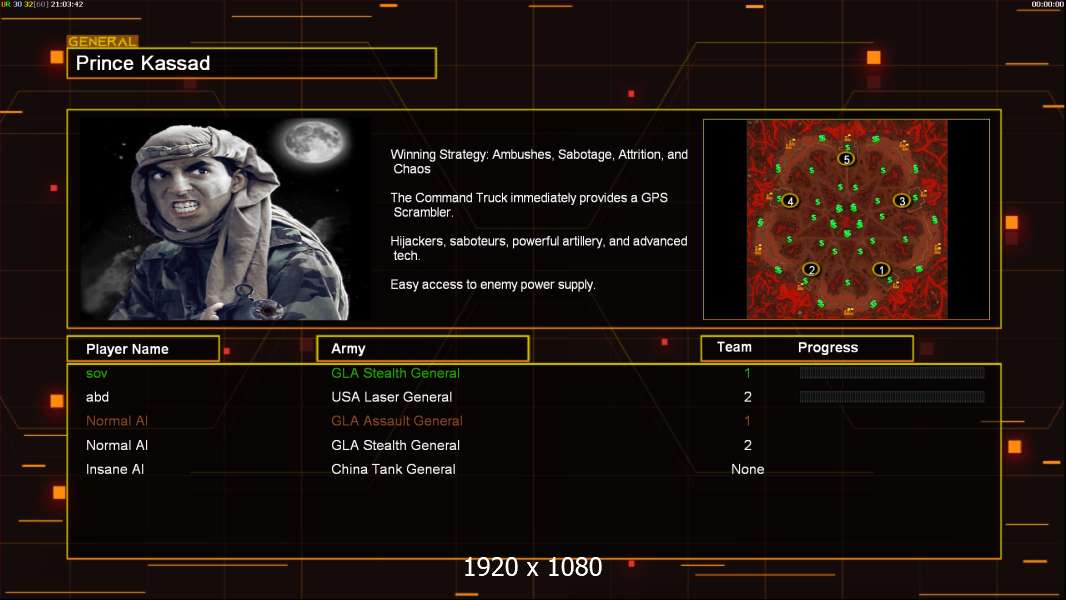The height and width of the screenshot is (600, 1066).
Task: Click Easy access to enemy power supply
Action: point(493,285)
